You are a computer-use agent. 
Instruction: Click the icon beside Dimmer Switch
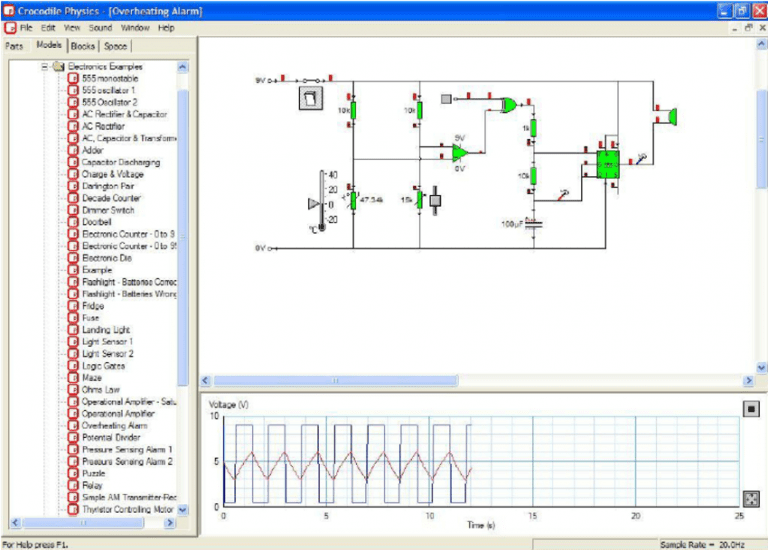[x=73, y=210]
